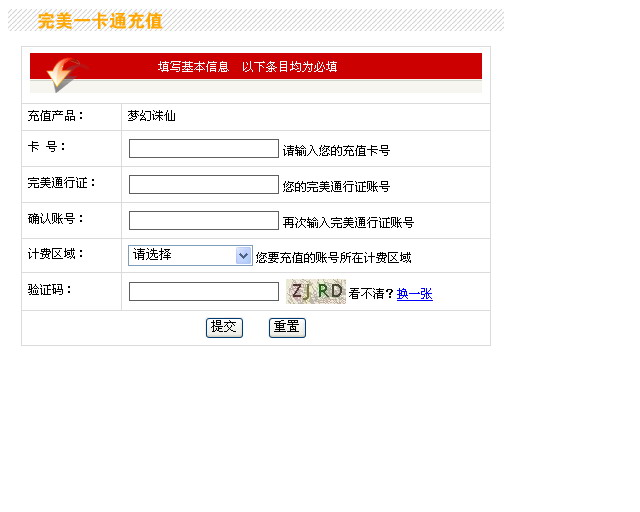Click the ZJRD captcha image

coord(315,291)
